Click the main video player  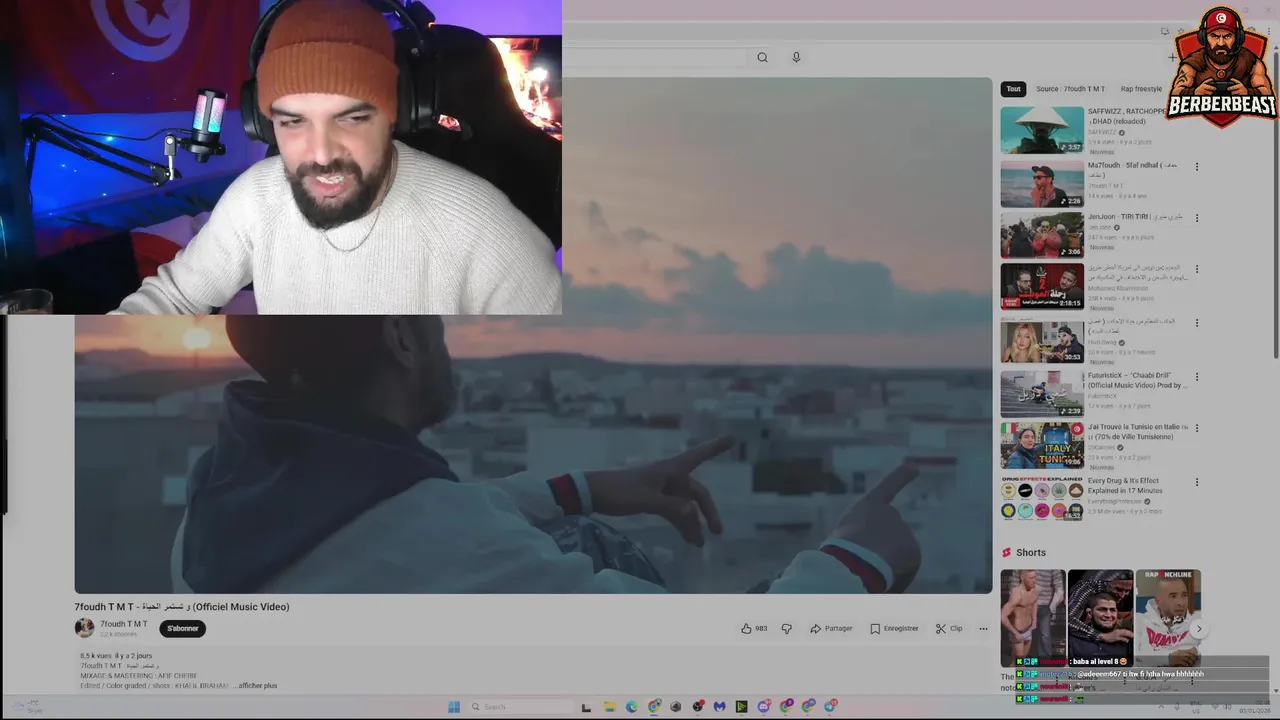tap(533, 335)
